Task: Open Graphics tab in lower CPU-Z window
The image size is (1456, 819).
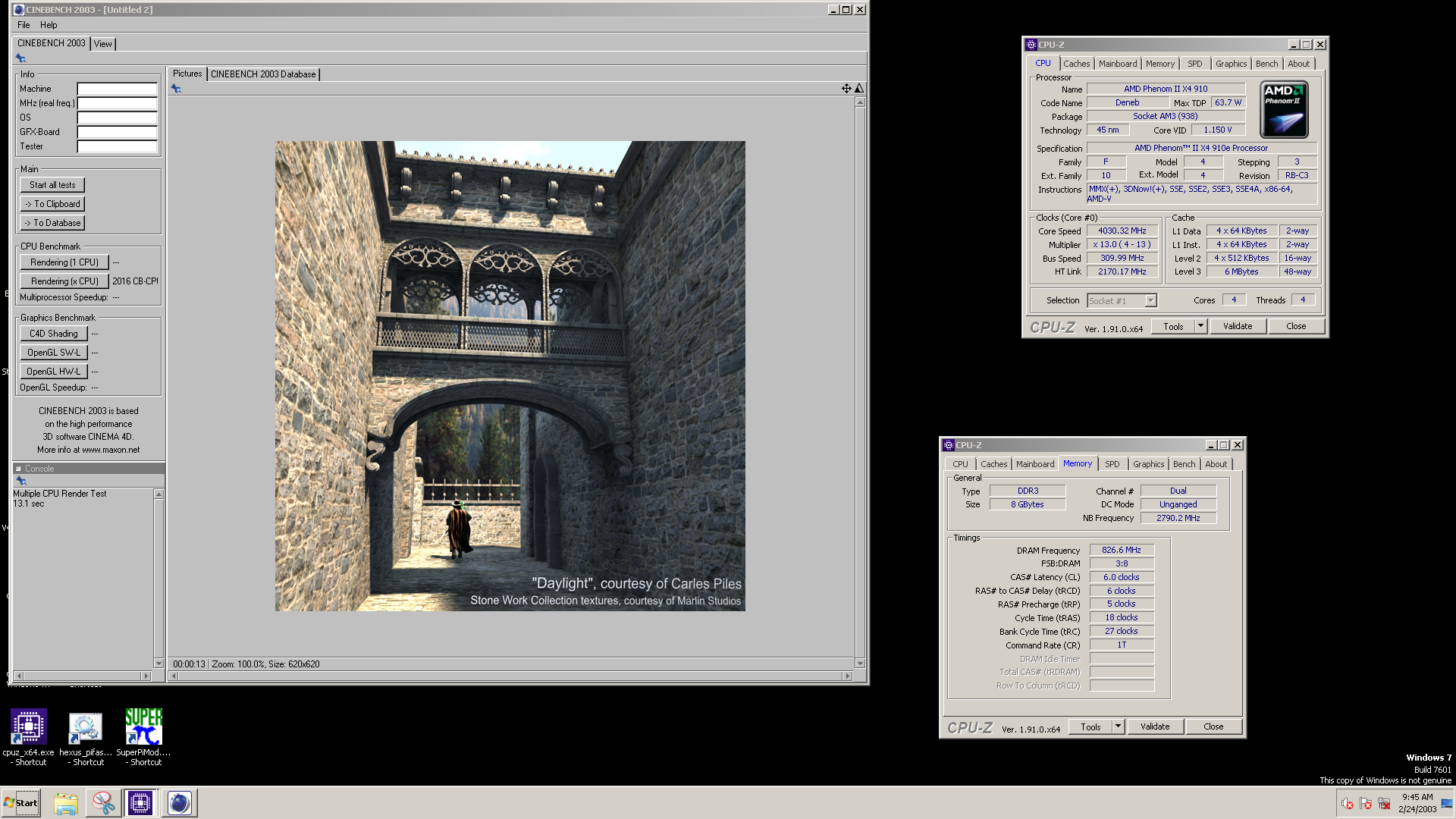Action: point(1148,464)
